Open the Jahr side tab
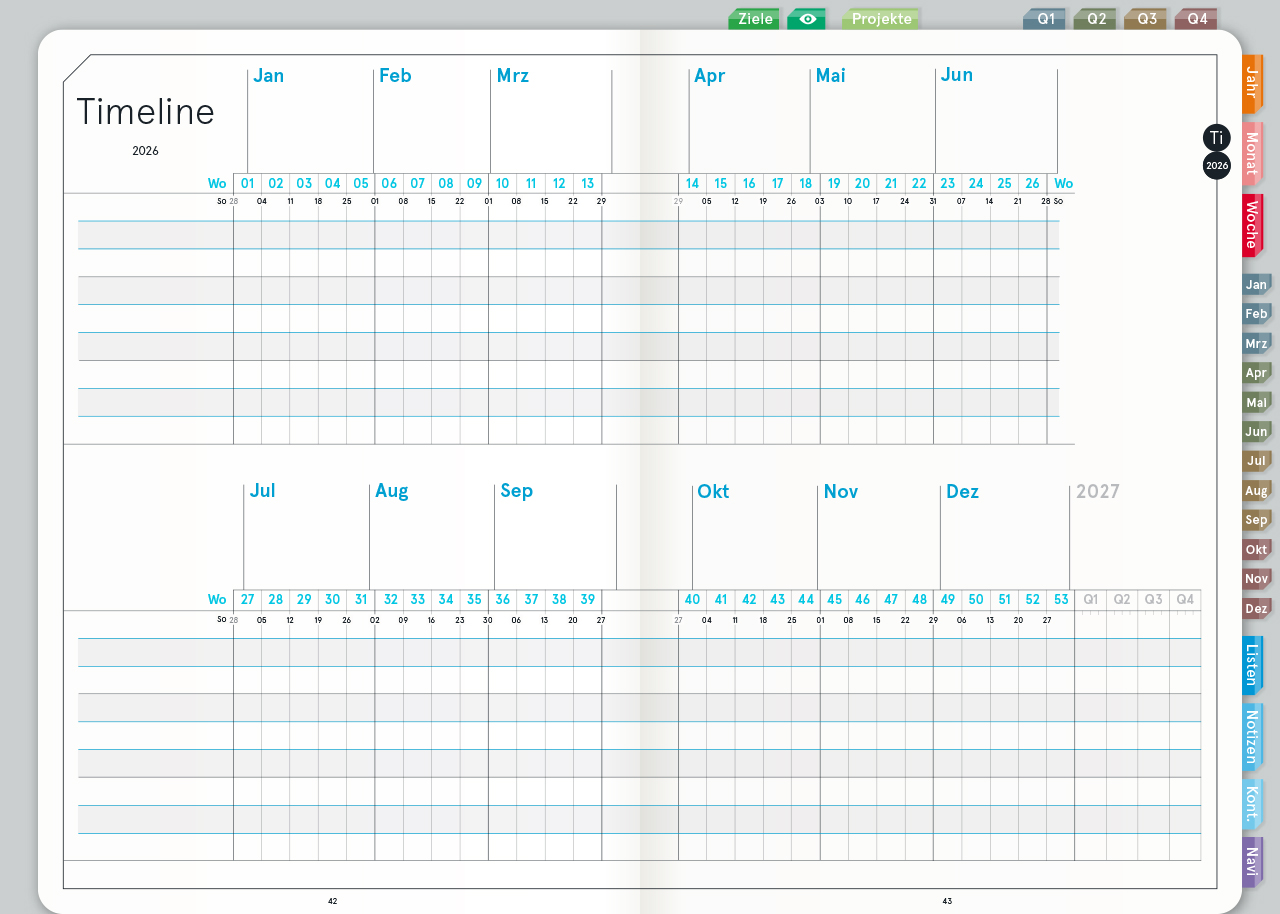1280x914 pixels. [x=1252, y=85]
